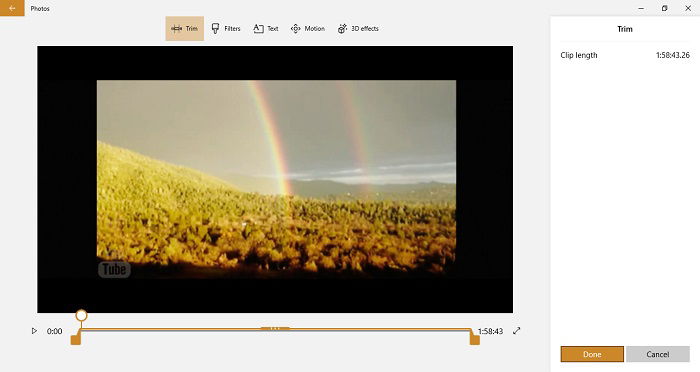Viewport: 700px width, 372px height.
Task: Open the Motion tool
Action: 308,29
